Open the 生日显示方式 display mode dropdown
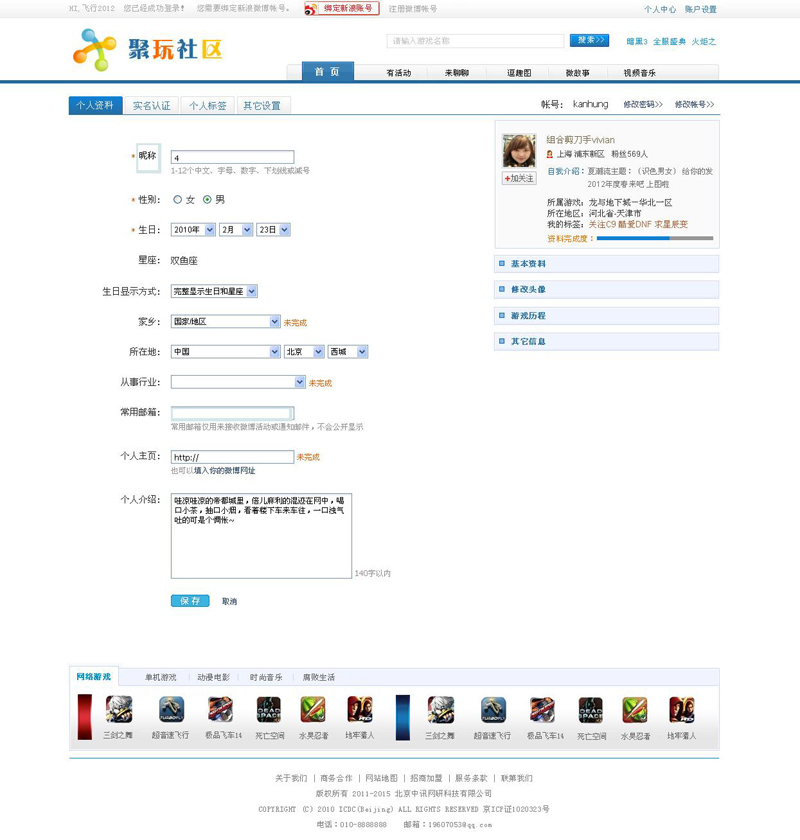800x840 pixels. click(x=214, y=291)
